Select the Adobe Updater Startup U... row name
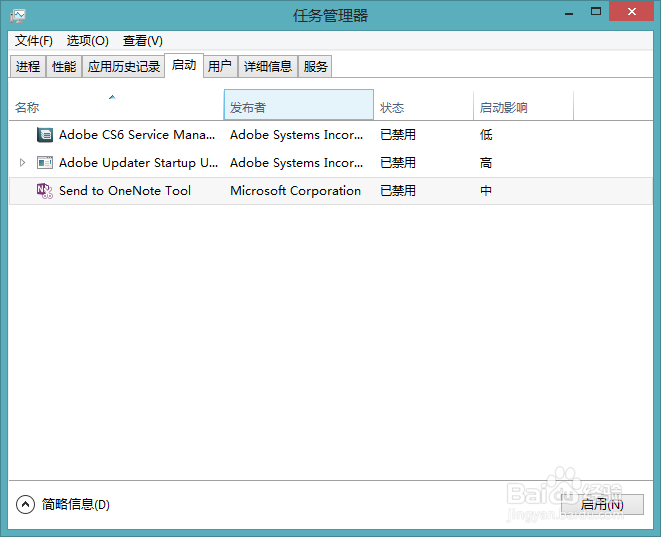Viewport: 661px width, 537px height. pyautogui.click(x=138, y=163)
